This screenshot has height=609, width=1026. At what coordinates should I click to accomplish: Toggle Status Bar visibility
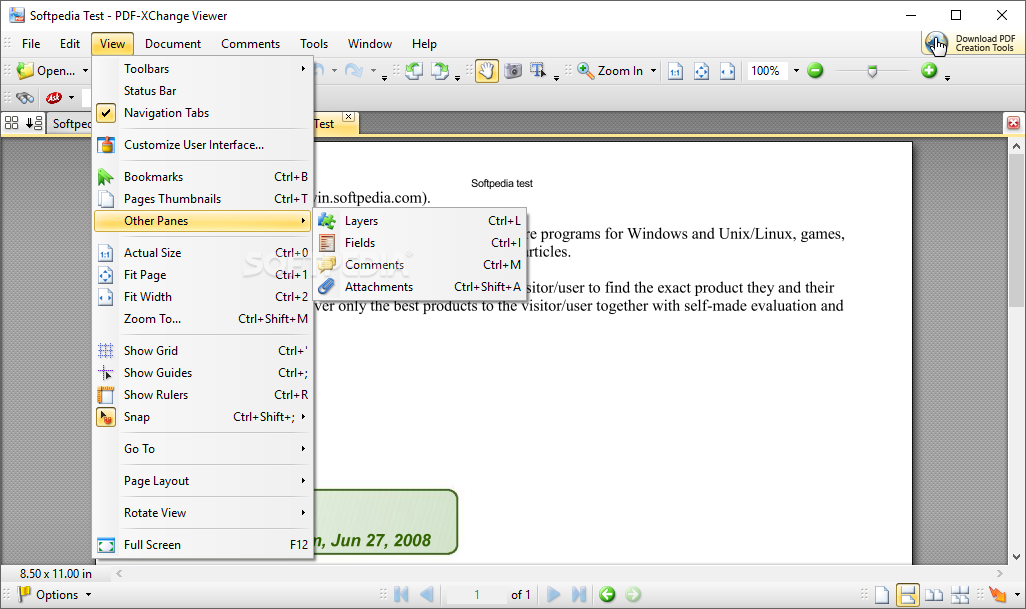coord(203,91)
